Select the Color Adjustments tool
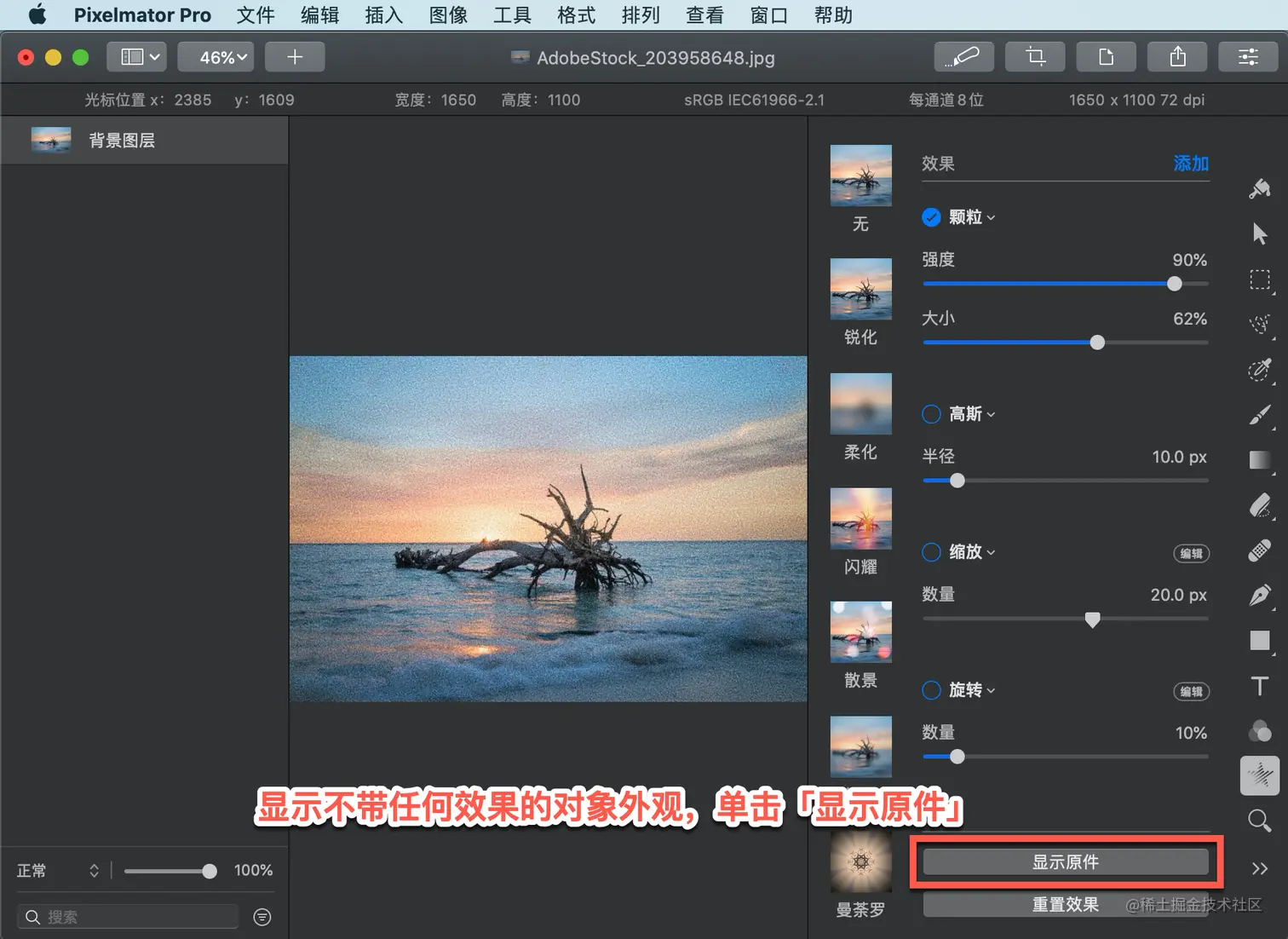 pos(1260,731)
